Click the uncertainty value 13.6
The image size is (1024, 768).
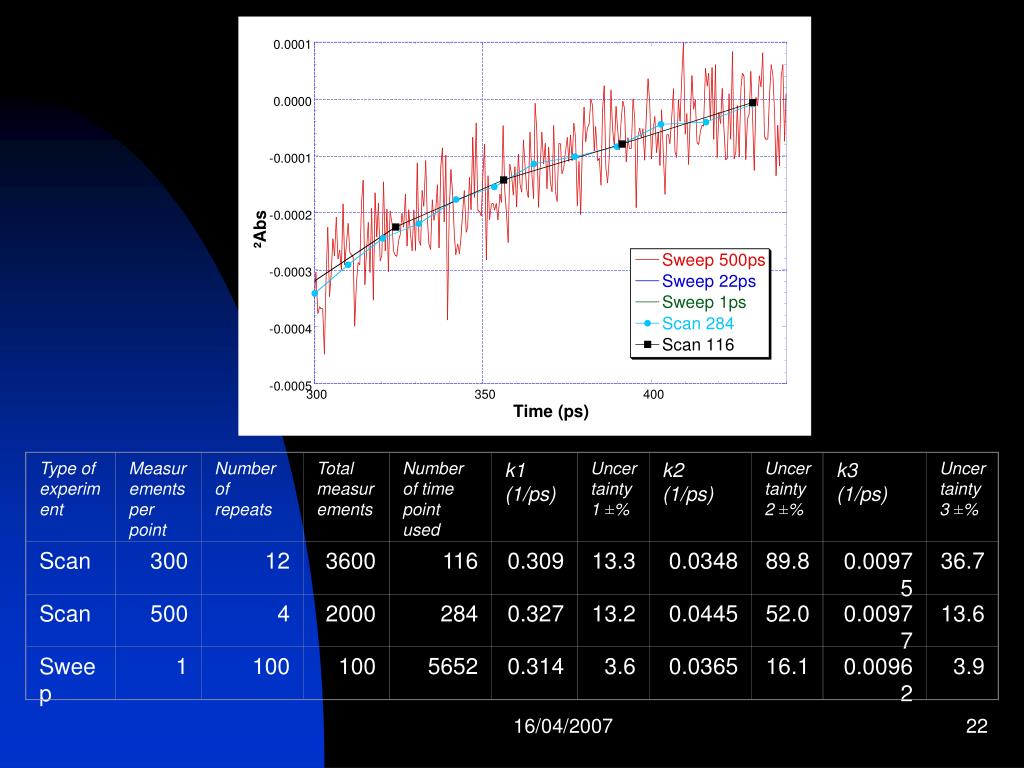tap(962, 614)
